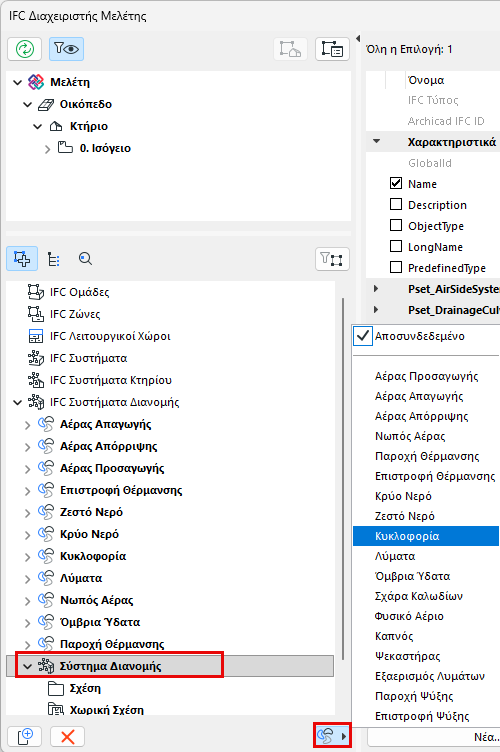Collapse the Χαρακτηριστικά section
This screenshot has height=752, width=500.
click(x=377, y=141)
